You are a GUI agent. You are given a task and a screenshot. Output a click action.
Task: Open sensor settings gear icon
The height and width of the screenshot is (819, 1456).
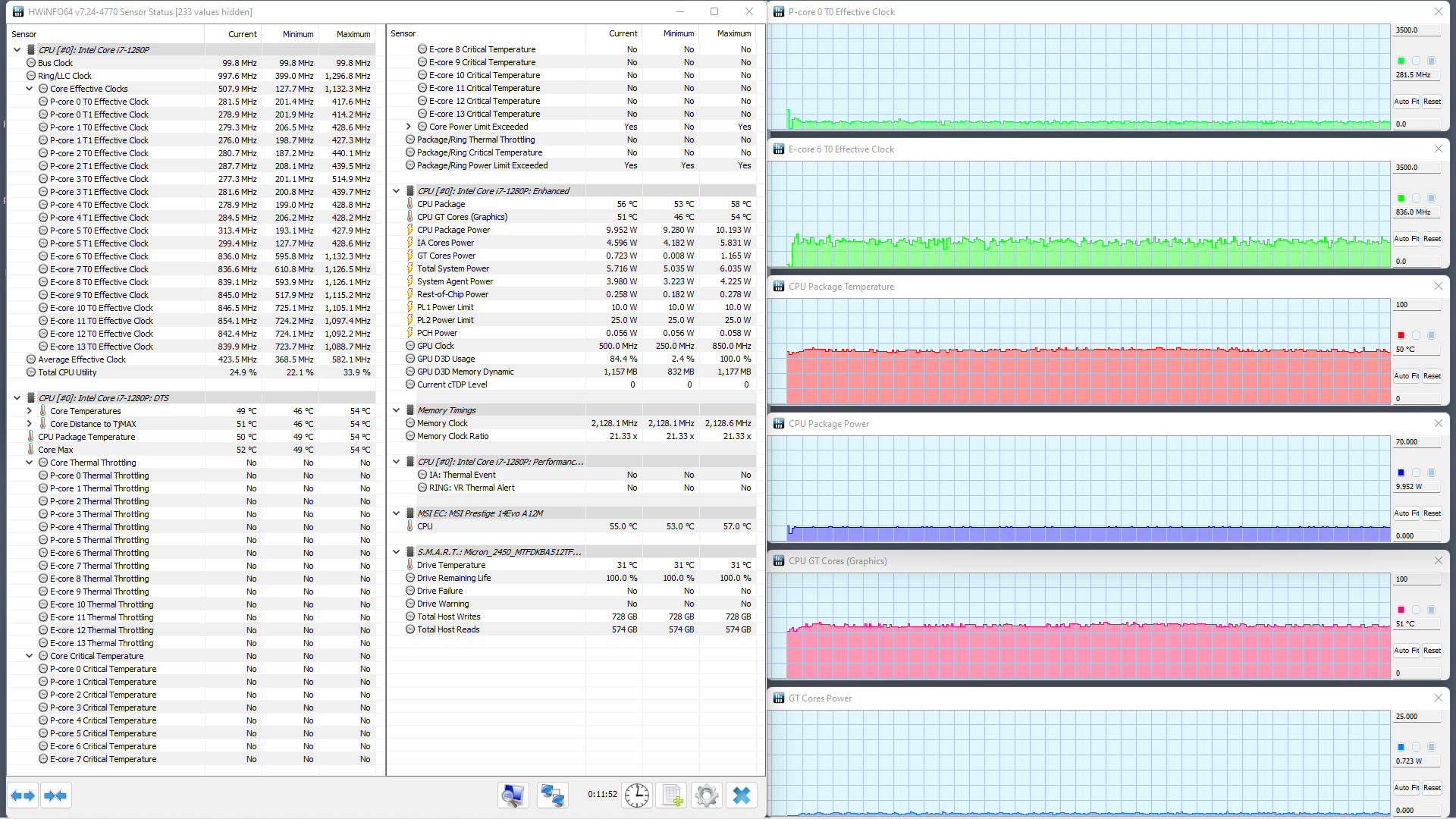pyautogui.click(x=706, y=795)
